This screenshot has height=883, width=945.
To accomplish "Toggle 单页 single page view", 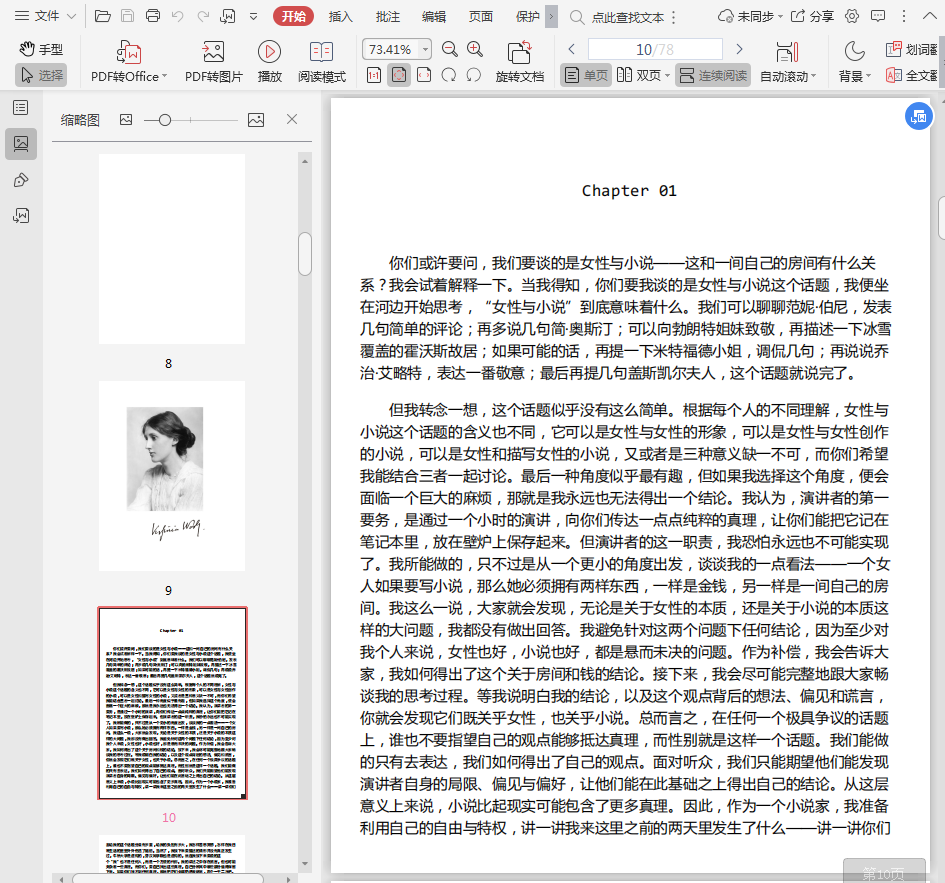I will (x=586, y=75).
